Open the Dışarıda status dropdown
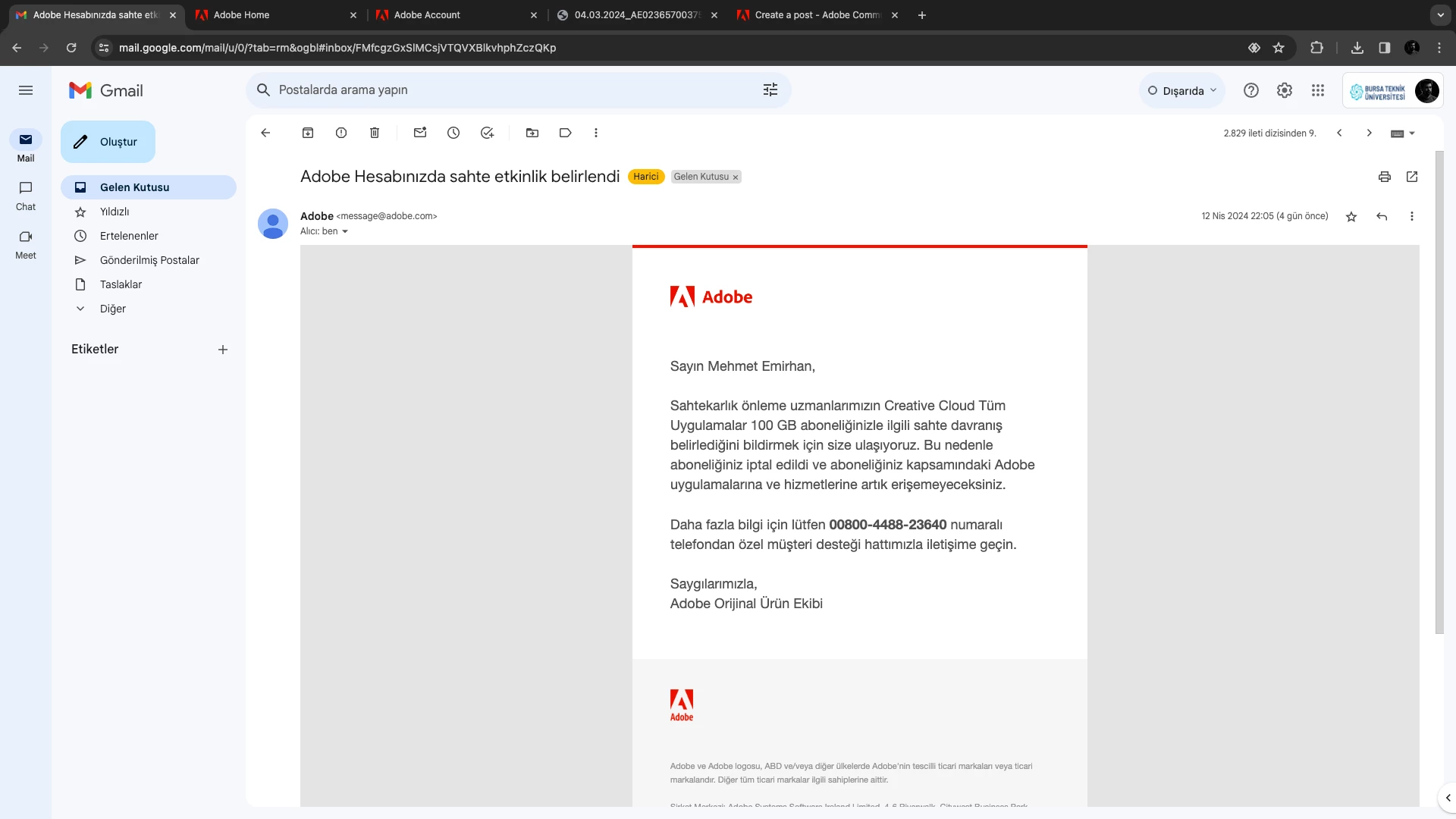The image size is (1456, 819). (x=1182, y=90)
